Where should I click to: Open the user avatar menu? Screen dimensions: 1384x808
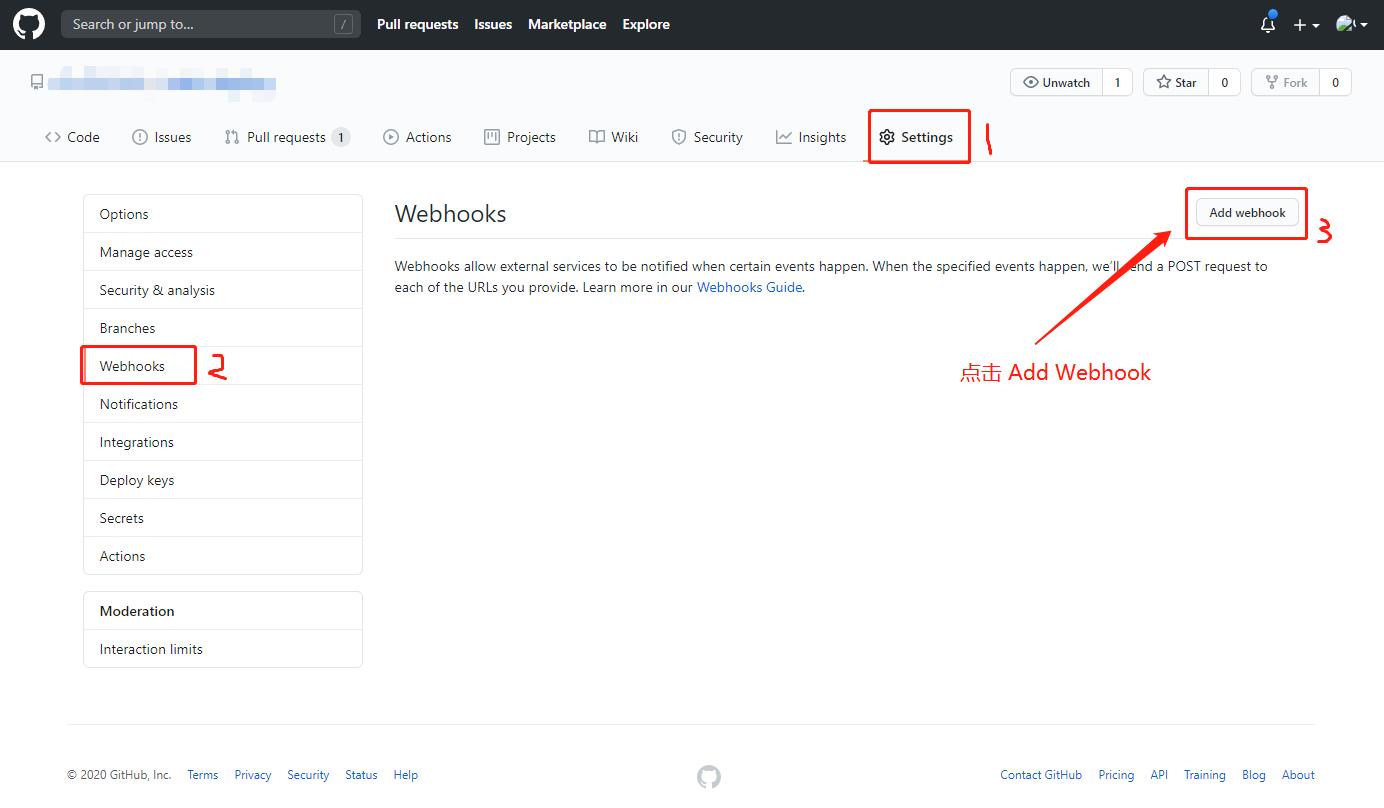click(x=1351, y=24)
